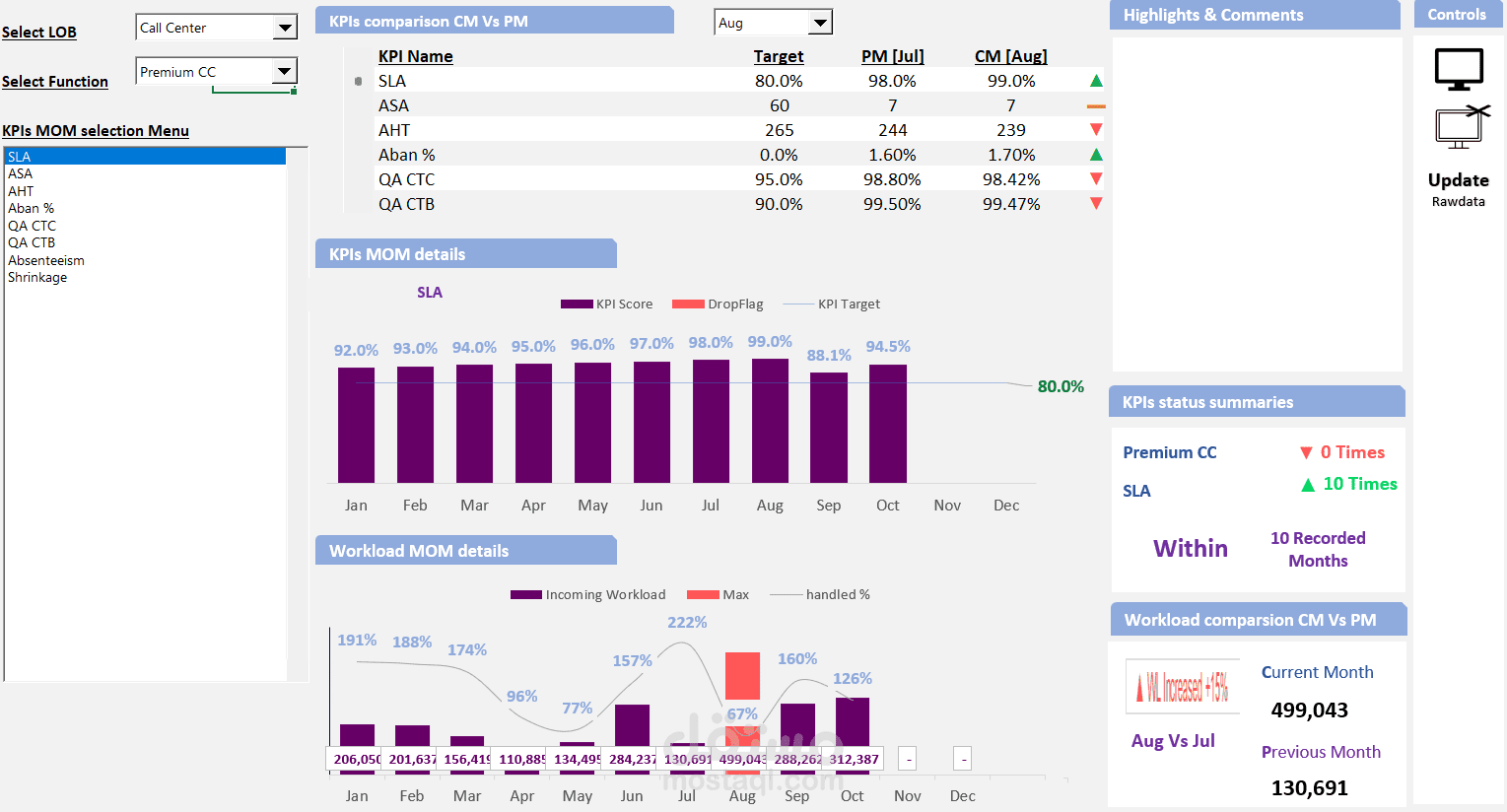Viewport: 1507px width, 812px height.
Task: Click the Highlights & Comments text area
Action: 1257,204
